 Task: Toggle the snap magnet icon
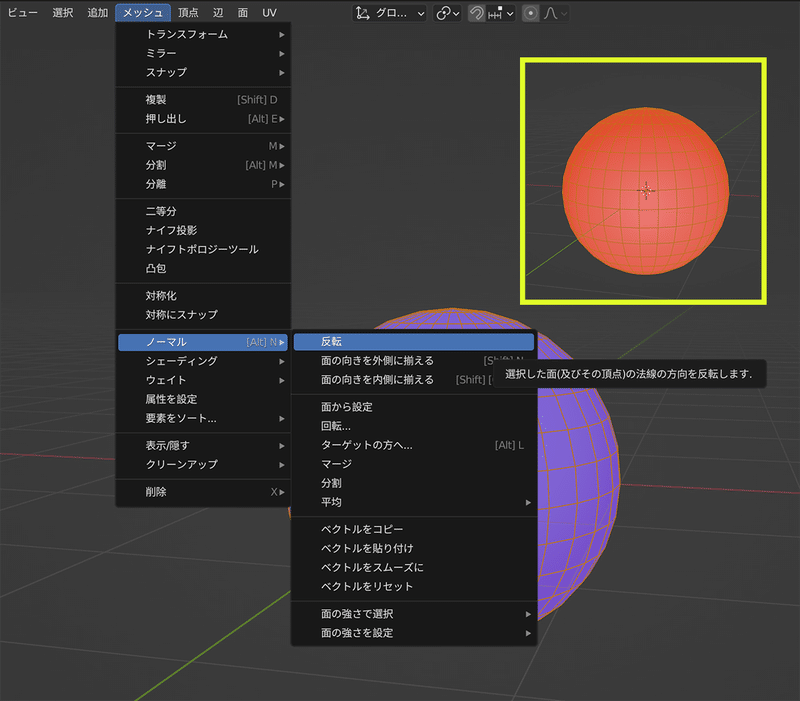click(477, 13)
